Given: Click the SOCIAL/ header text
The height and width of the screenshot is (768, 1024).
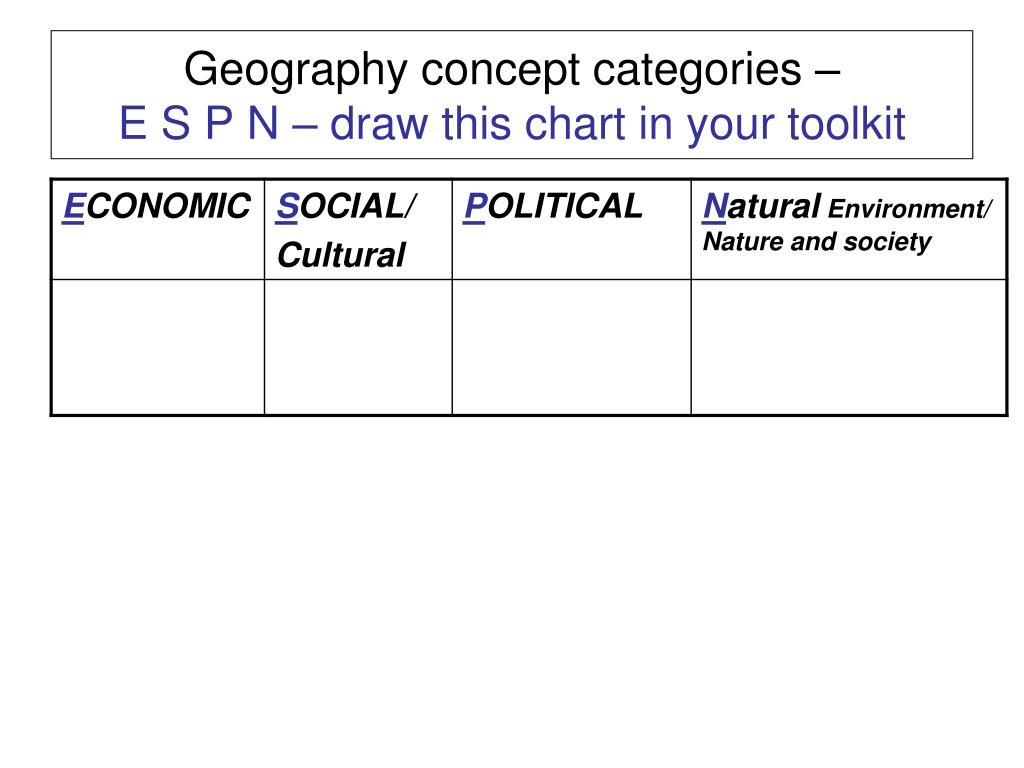Looking at the screenshot, I should pos(345,207).
